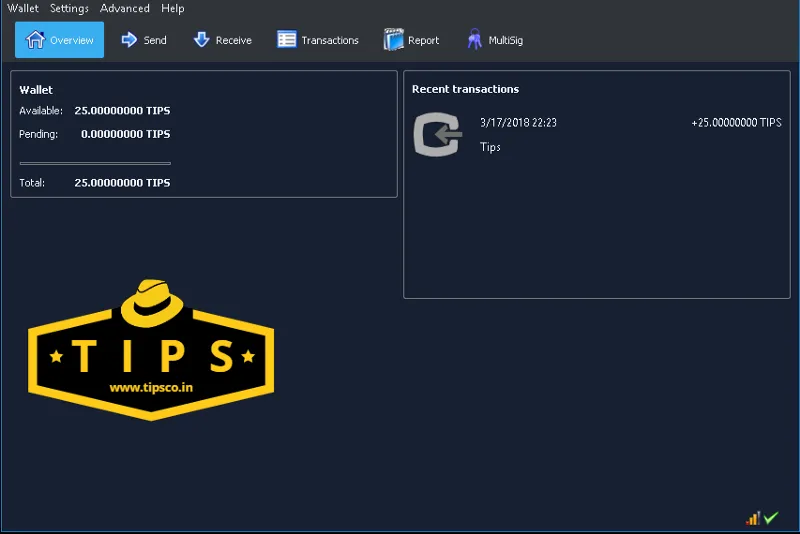Image resolution: width=800 pixels, height=534 pixels.
Task: Open the MultiSig tab
Action: pos(495,40)
